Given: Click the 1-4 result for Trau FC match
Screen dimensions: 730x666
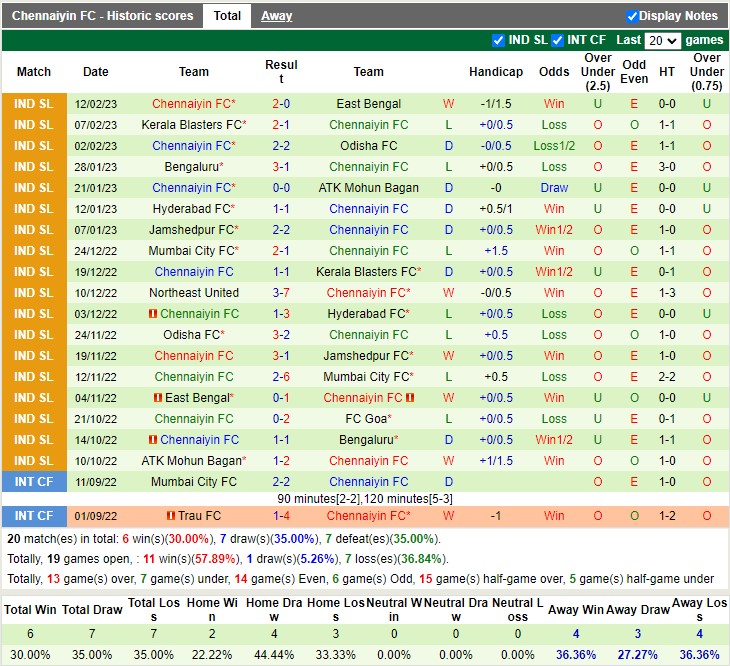Looking at the screenshot, I should pos(281,516).
